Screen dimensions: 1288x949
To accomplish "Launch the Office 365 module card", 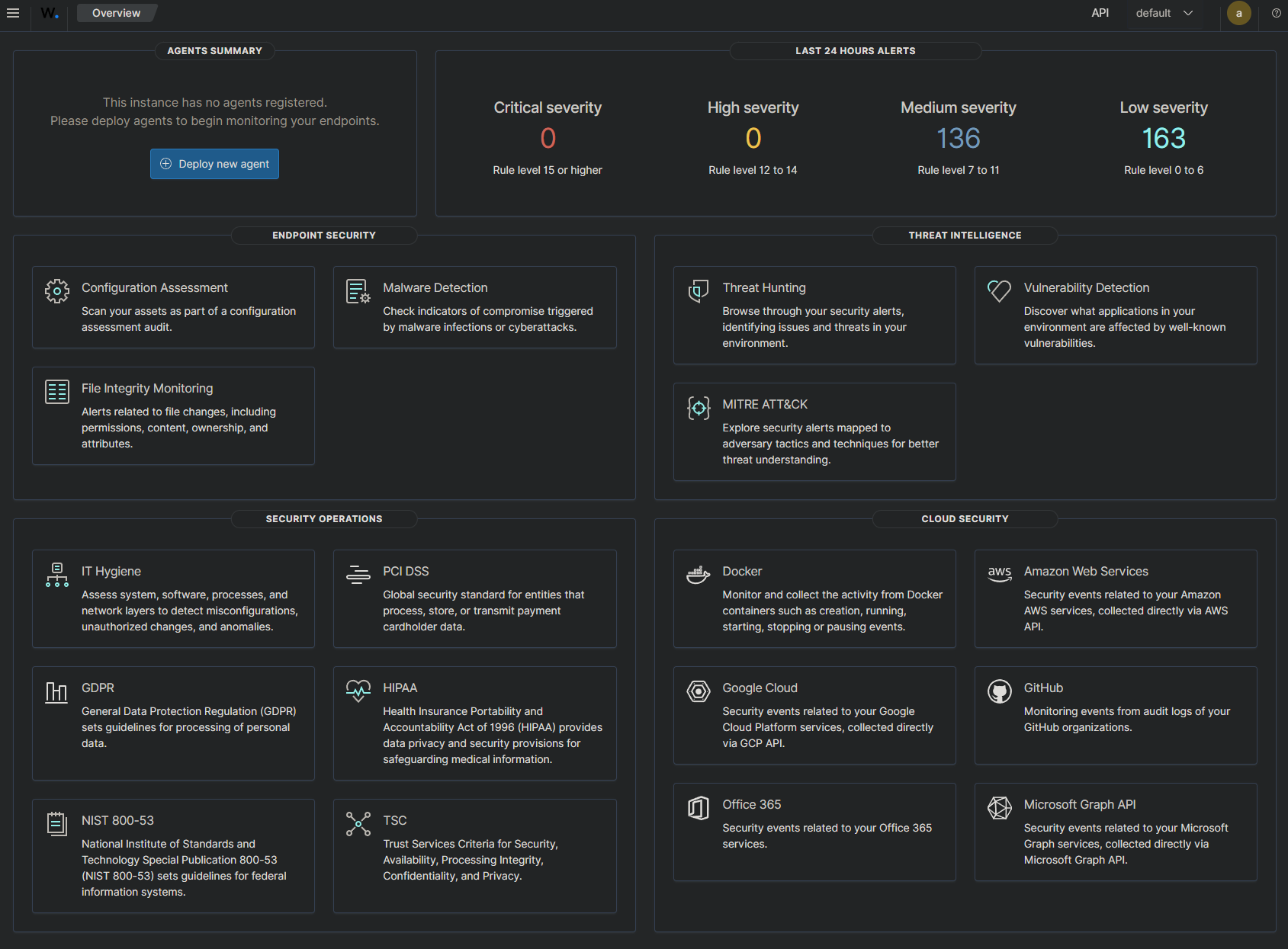I will [x=814, y=832].
